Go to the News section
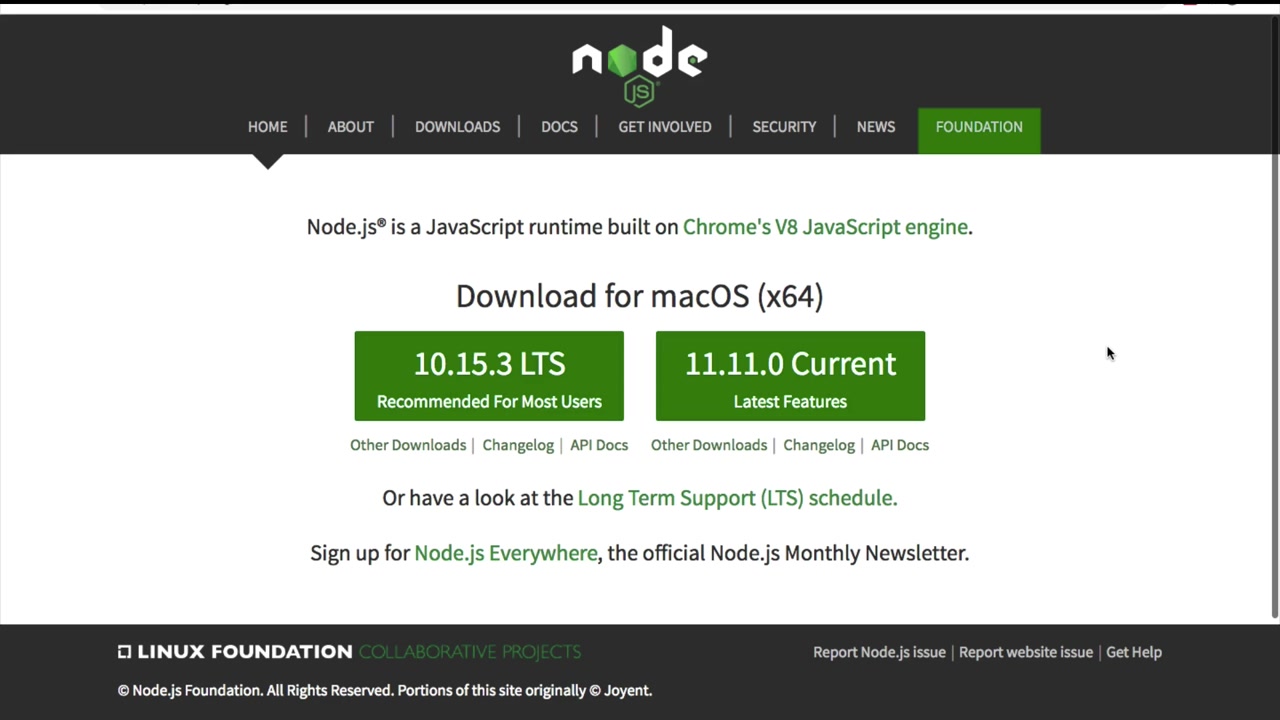 [x=875, y=127]
